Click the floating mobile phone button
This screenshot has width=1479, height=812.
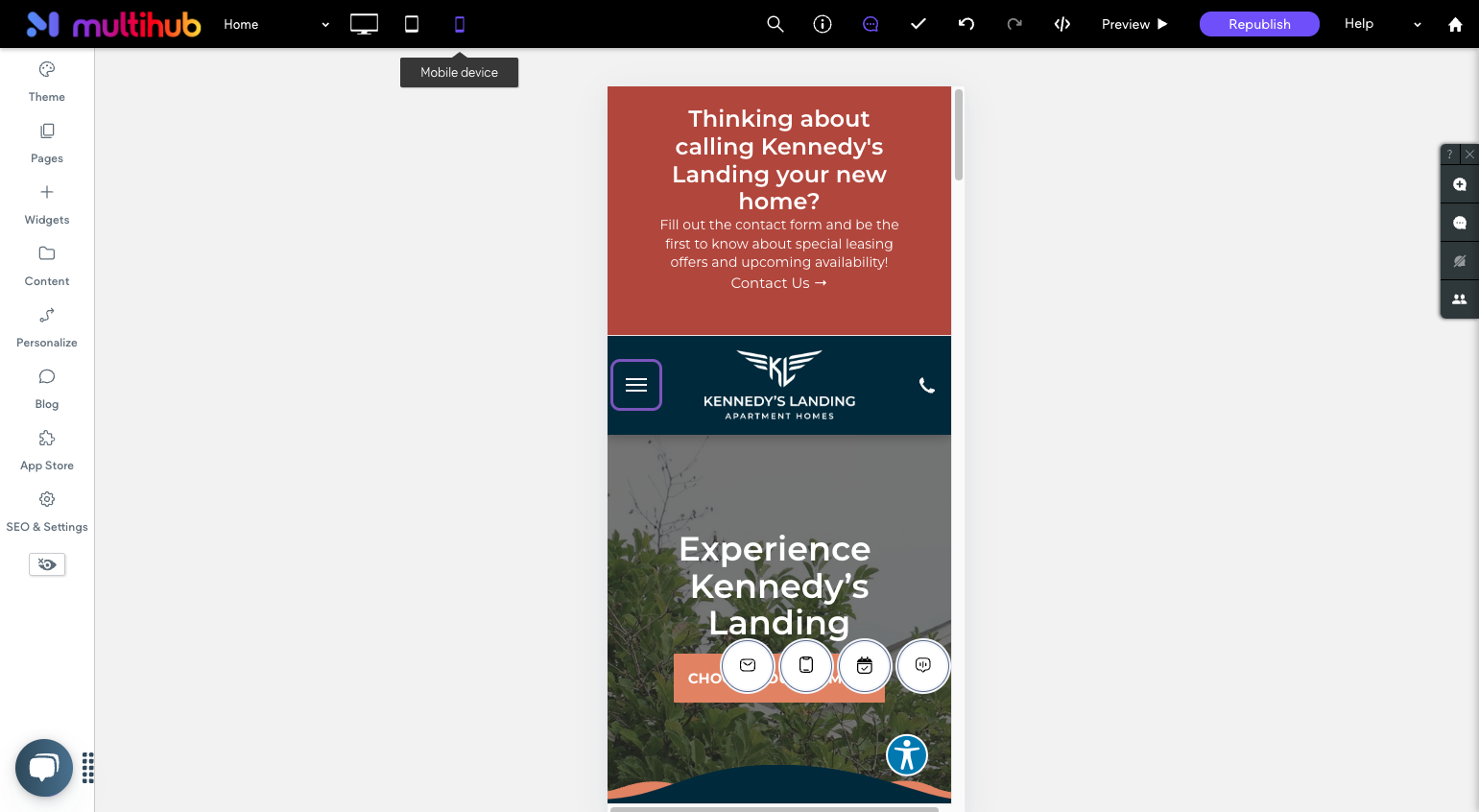pos(806,665)
